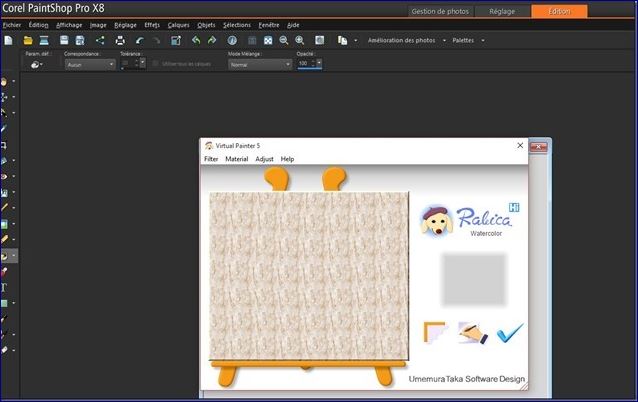Click the blue Undo arrow icon

pos(140,40)
